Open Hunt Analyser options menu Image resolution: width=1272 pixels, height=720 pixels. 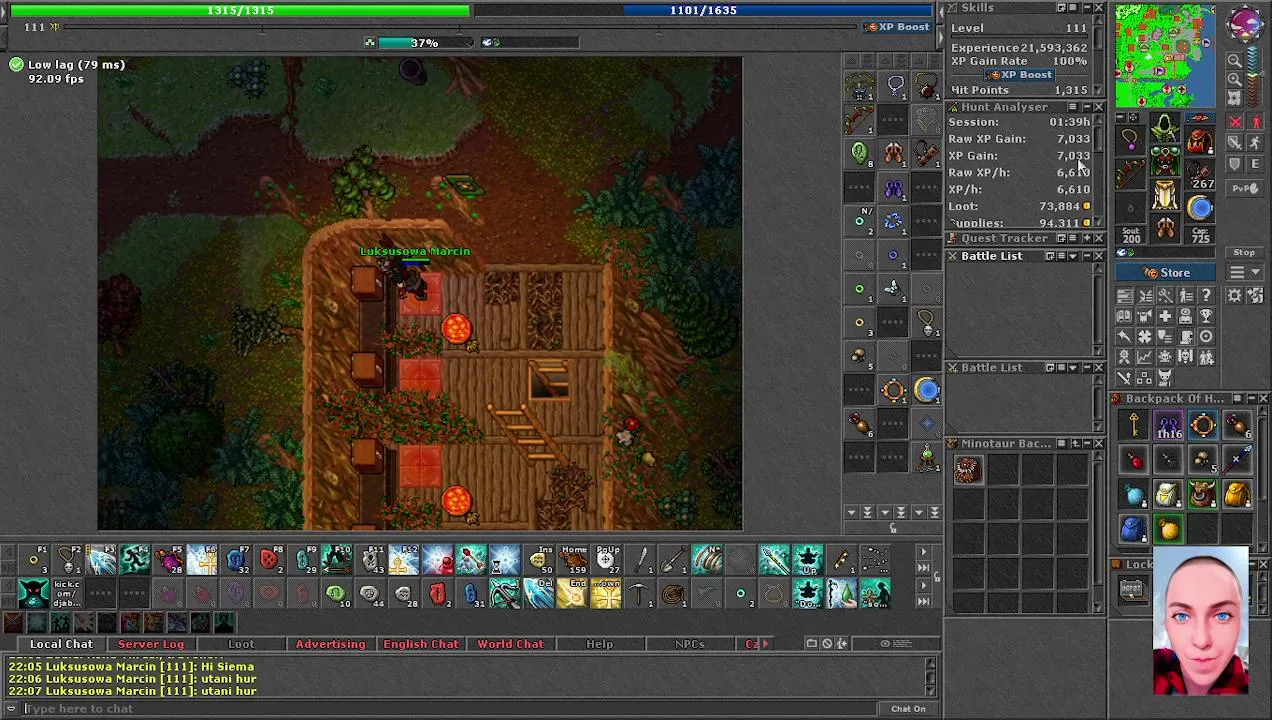point(1073,107)
